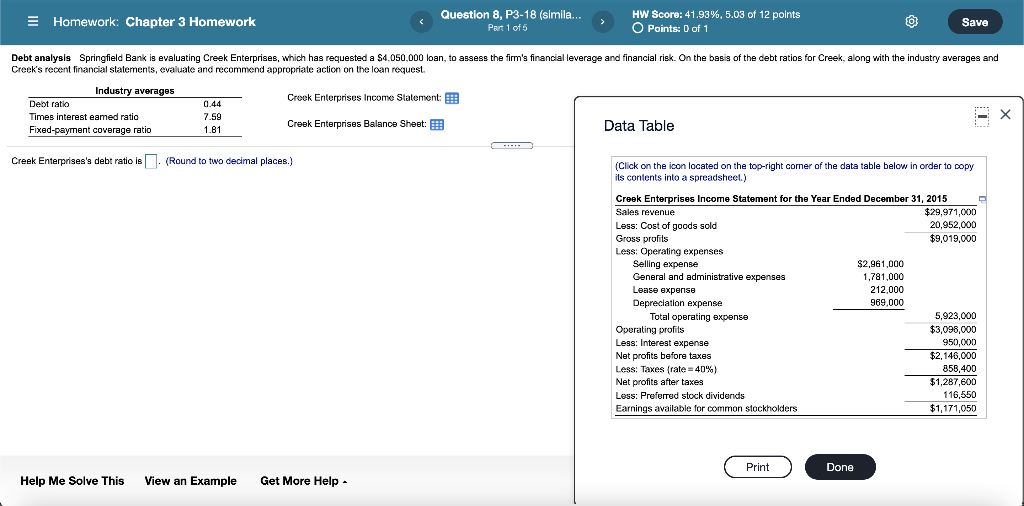1024x506 pixels.
Task: Click the Round to two decimal places note
Action: 229,161
